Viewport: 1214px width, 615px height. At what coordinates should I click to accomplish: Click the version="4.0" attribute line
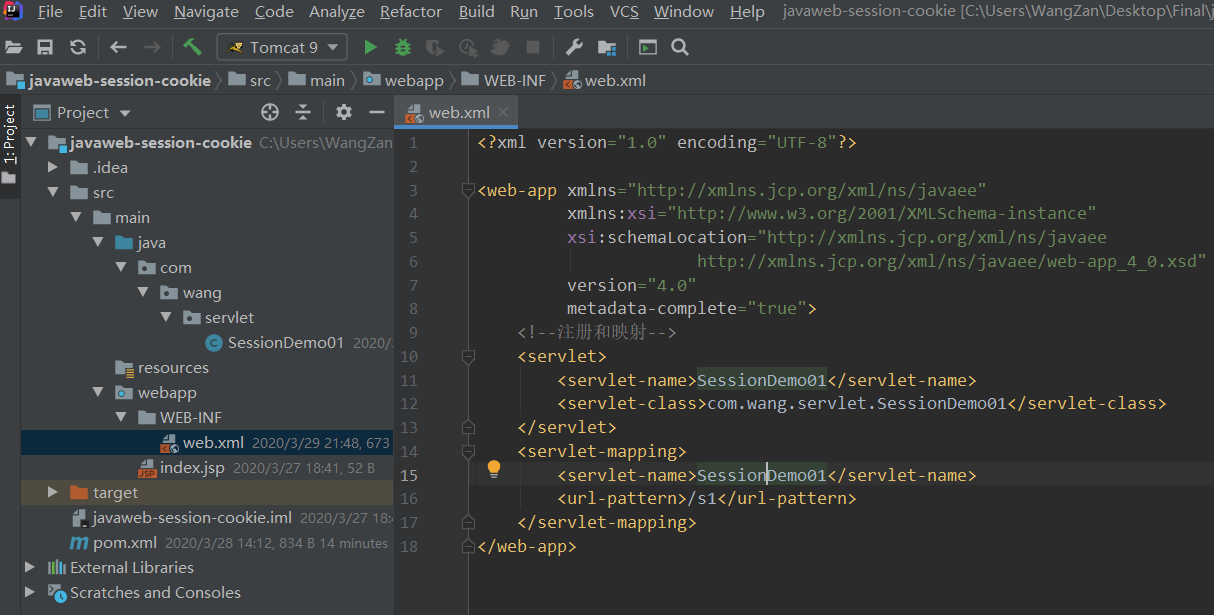631,285
